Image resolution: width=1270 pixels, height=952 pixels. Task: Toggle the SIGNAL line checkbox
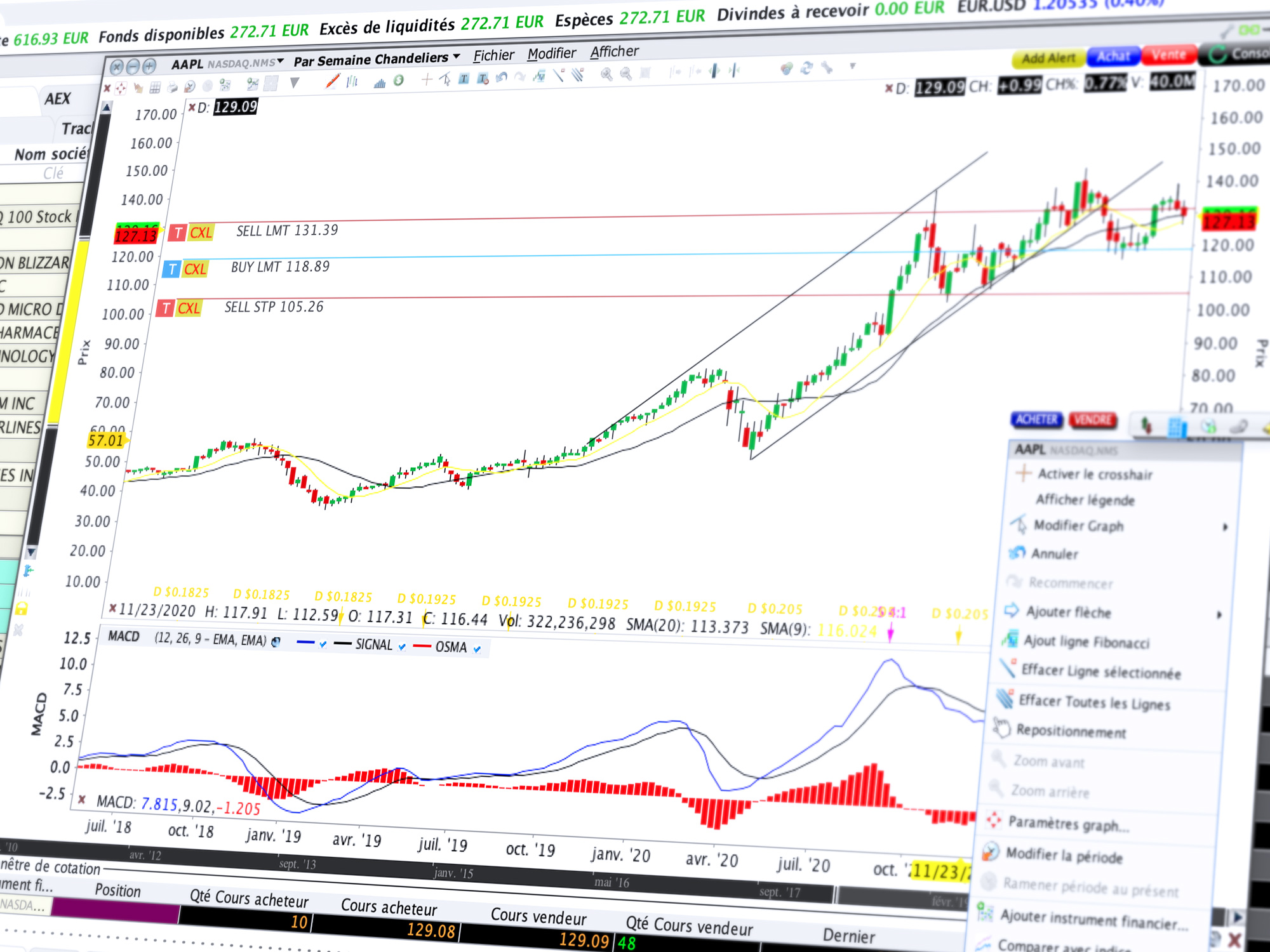tap(402, 647)
